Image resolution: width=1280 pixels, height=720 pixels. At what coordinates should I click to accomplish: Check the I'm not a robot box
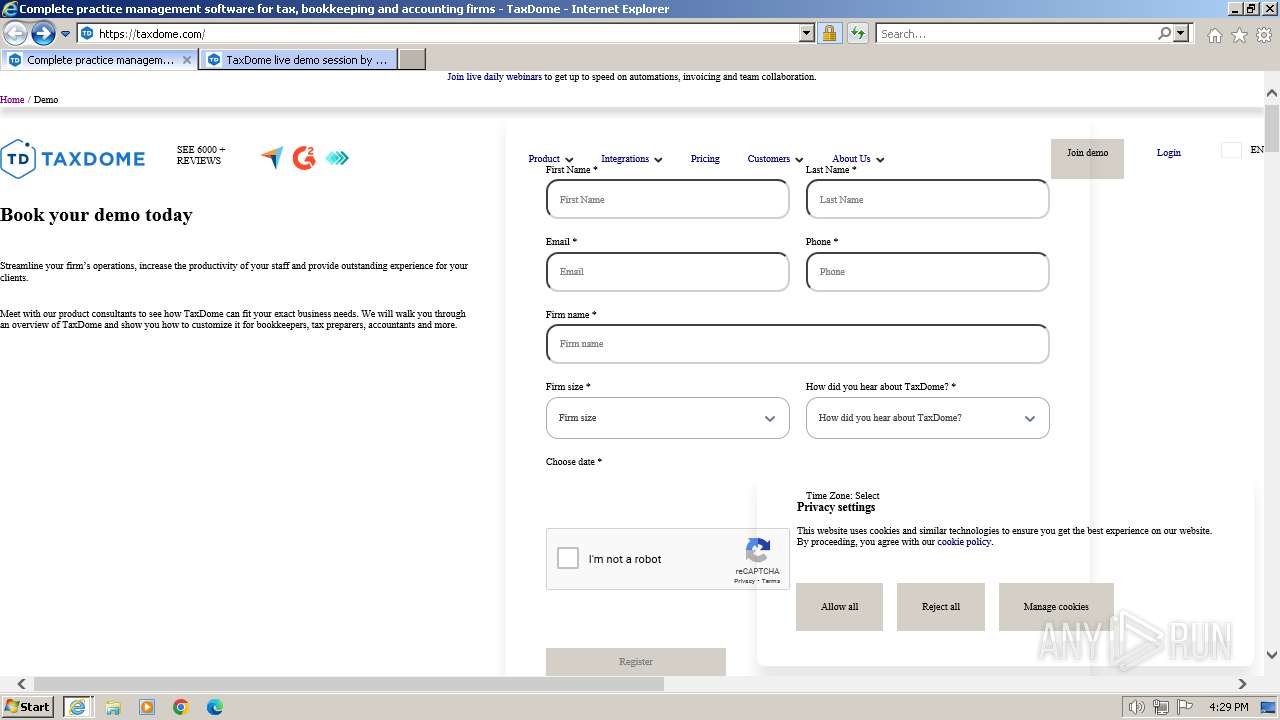pyautogui.click(x=568, y=559)
